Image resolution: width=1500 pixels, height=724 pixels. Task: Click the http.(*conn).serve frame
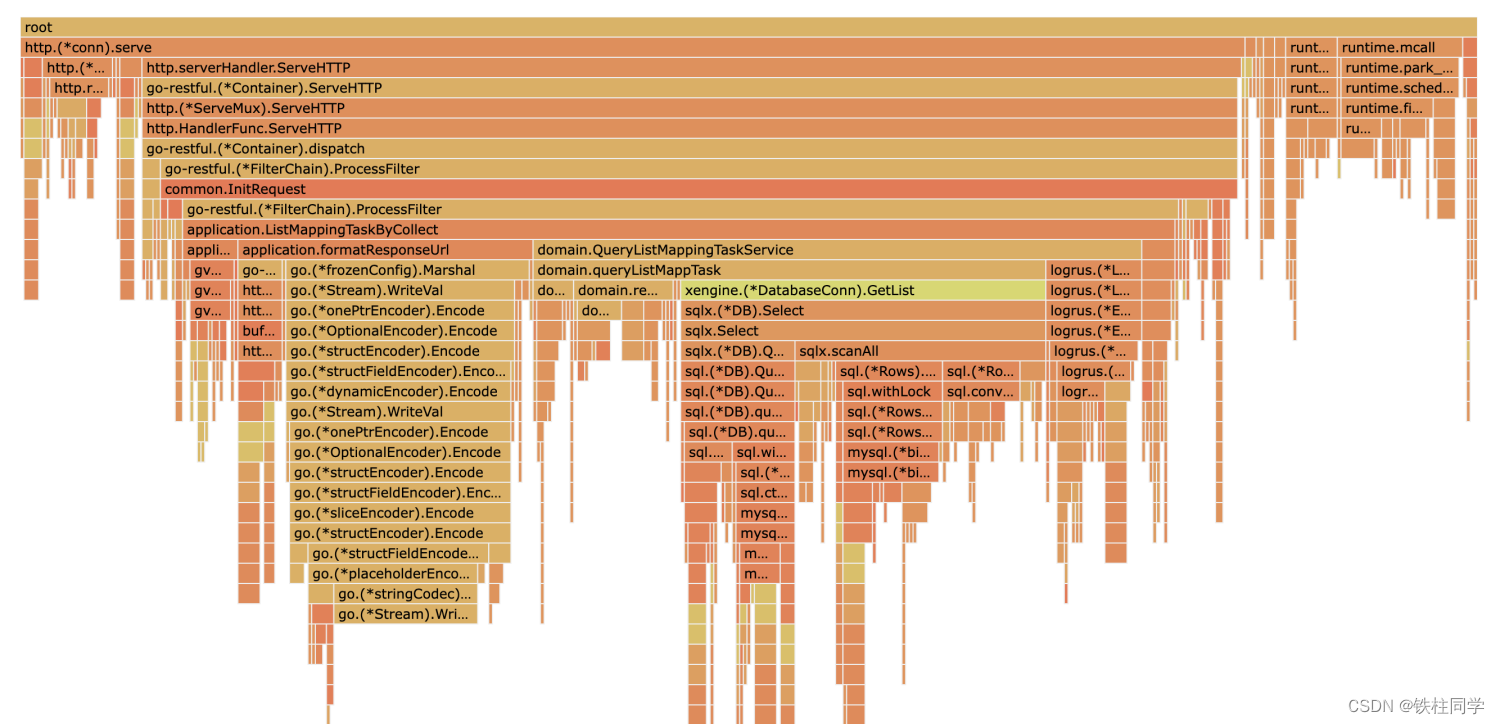point(632,47)
